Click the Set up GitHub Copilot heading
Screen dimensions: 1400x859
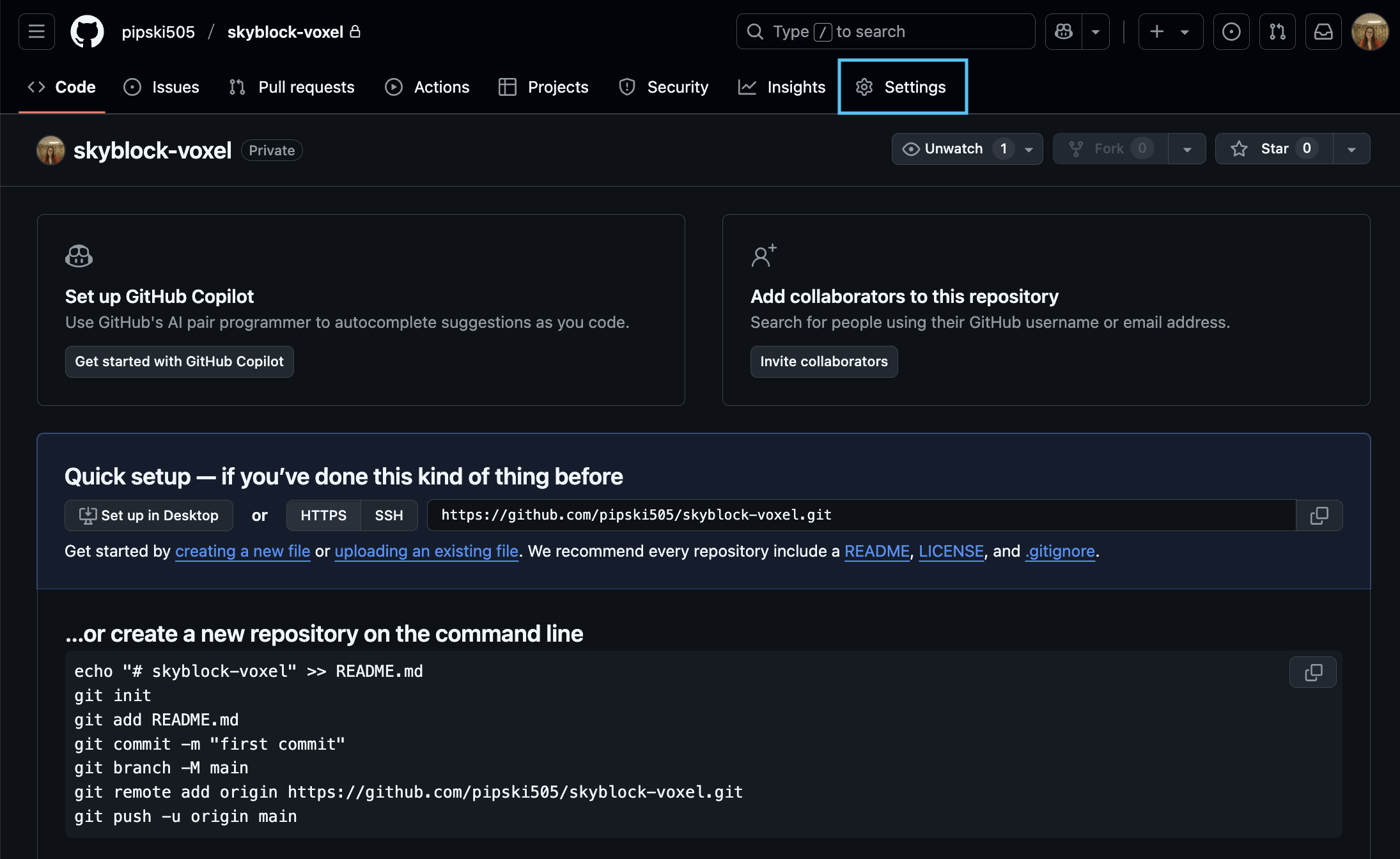point(159,297)
